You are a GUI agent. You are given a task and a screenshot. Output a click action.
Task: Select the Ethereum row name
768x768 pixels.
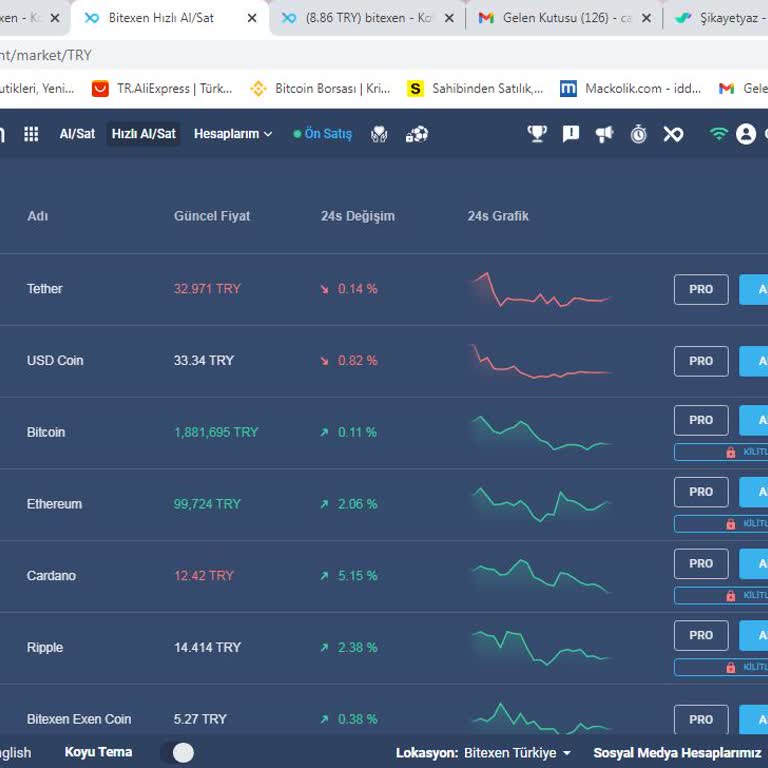[54, 504]
